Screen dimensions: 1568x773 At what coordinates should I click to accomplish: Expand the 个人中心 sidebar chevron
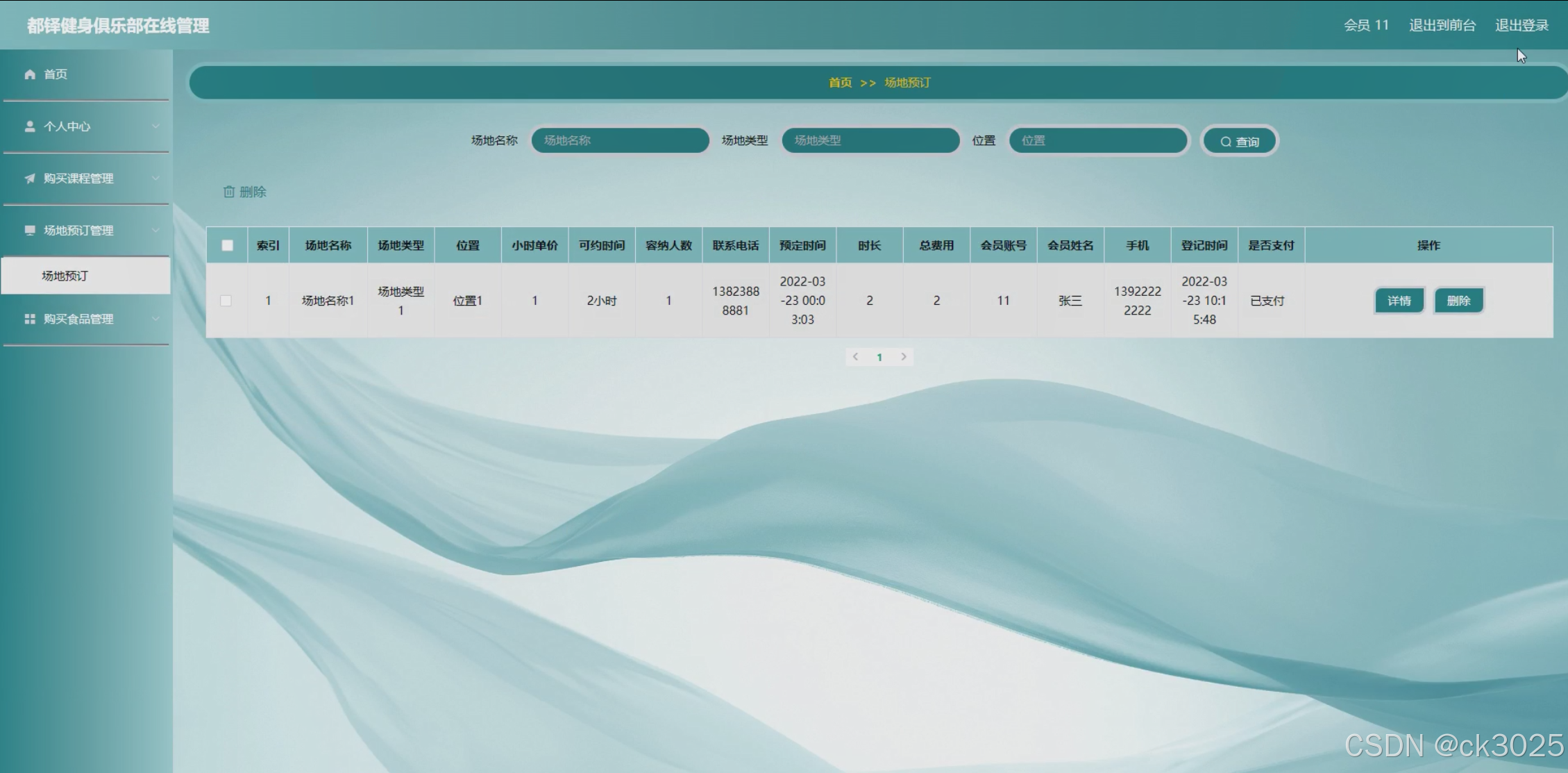tap(155, 126)
